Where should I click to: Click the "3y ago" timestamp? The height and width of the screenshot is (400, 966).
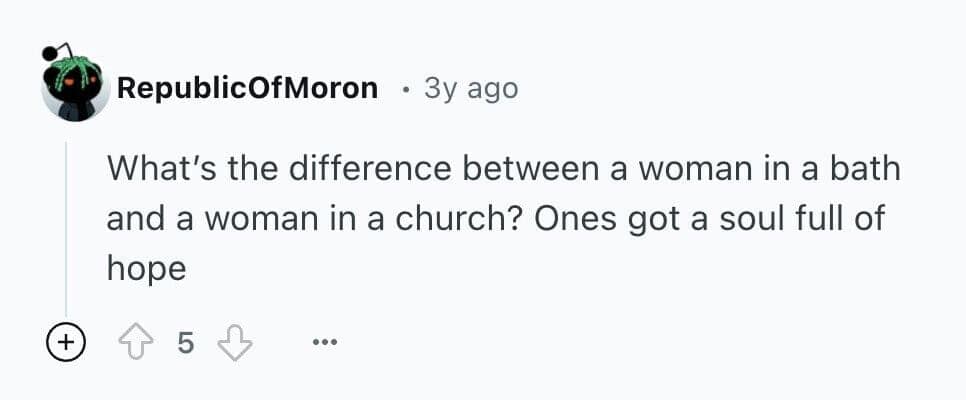coord(471,88)
